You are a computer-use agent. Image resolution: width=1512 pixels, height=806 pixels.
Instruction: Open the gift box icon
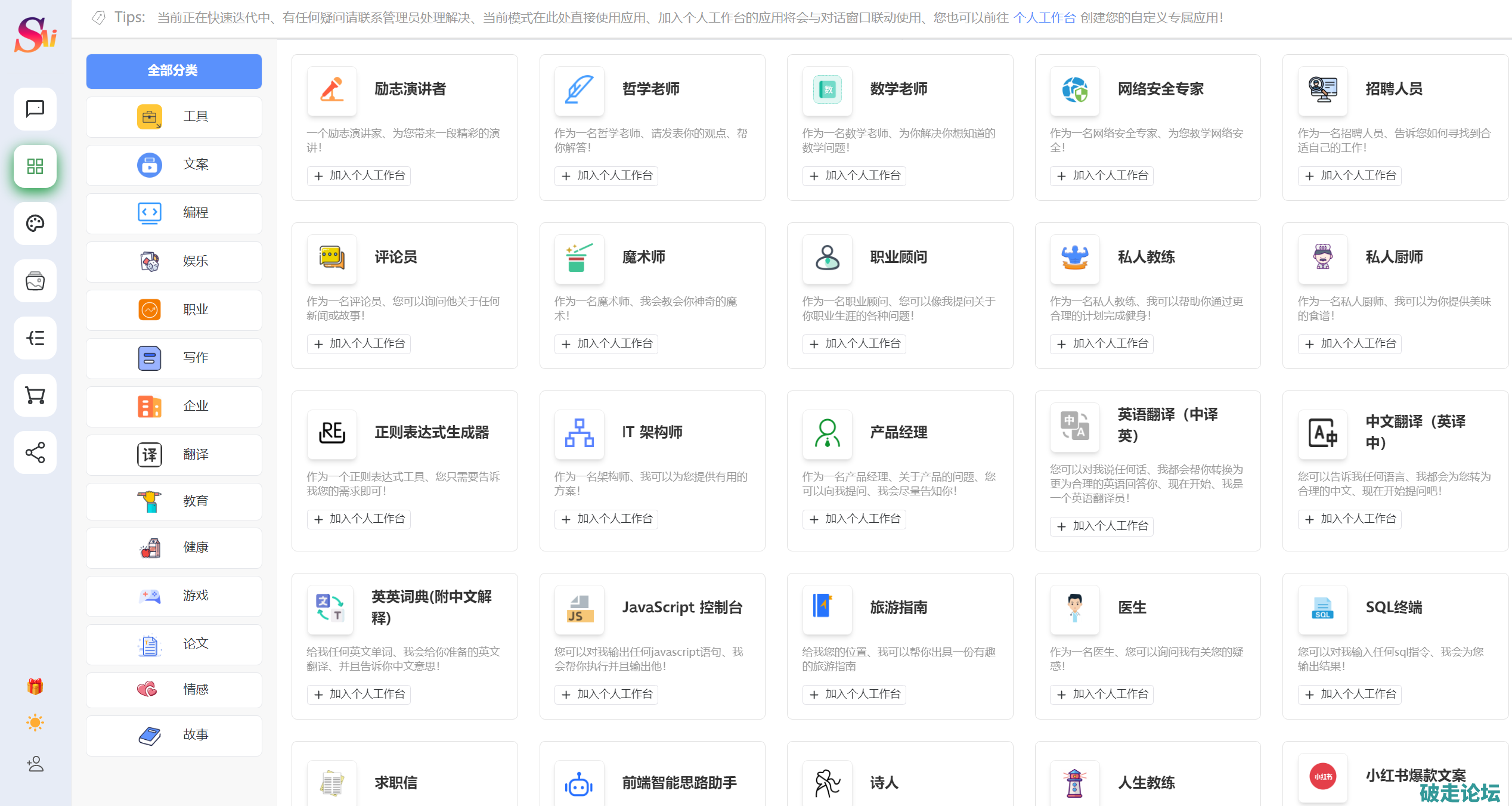coord(35,686)
